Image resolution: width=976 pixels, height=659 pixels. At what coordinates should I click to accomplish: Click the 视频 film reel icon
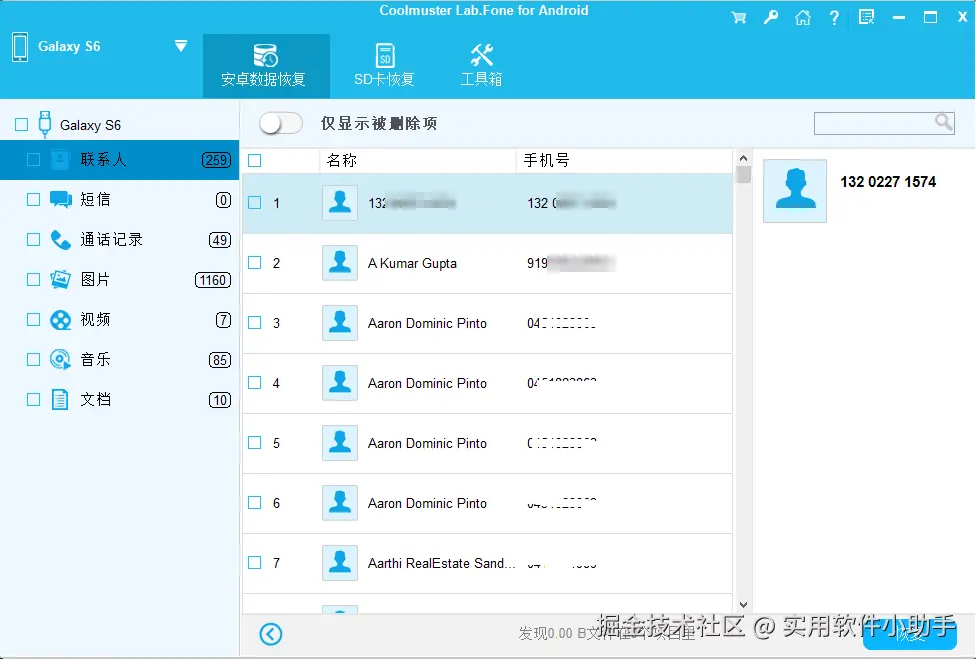(60, 320)
